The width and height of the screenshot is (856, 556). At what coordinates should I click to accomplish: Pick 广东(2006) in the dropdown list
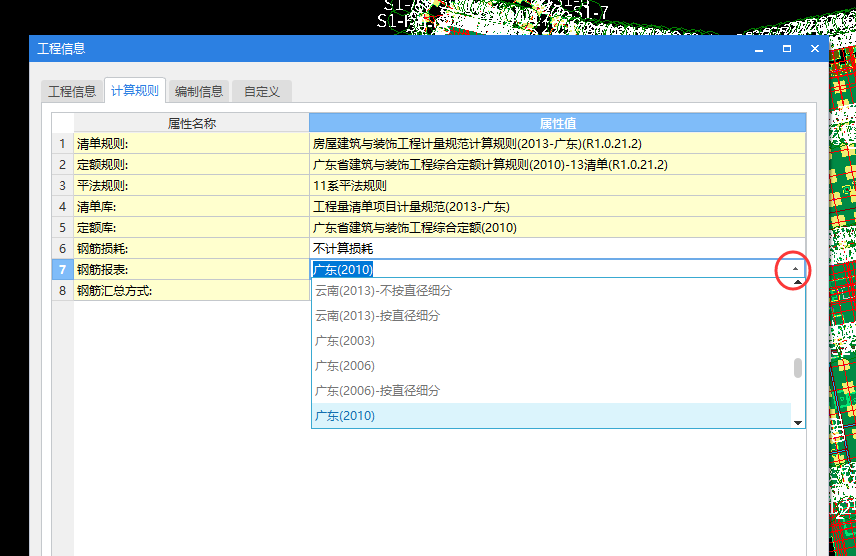[x=551, y=366]
